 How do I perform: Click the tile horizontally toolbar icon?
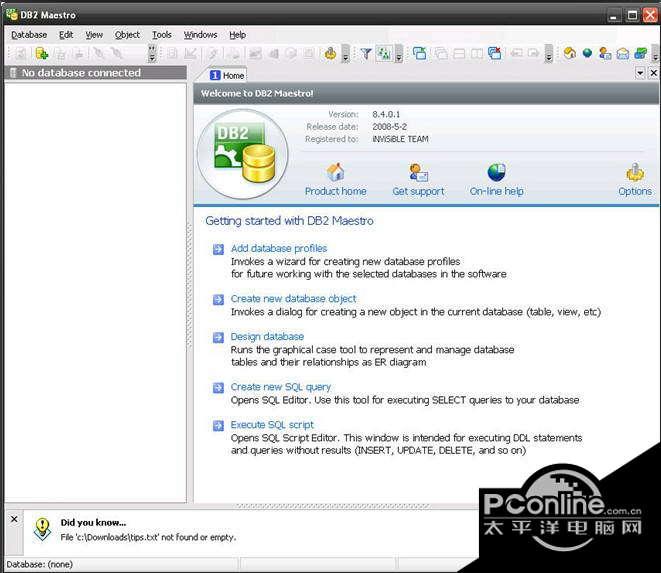[x=459, y=54]
